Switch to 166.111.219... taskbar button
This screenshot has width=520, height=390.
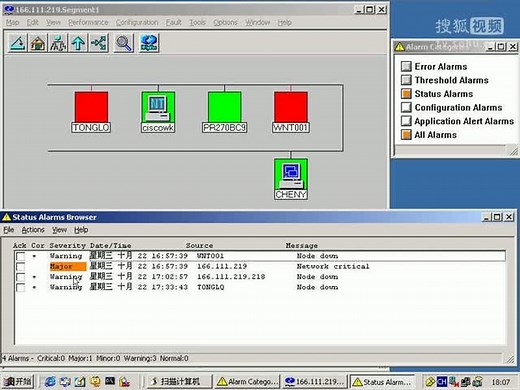[315, 381]
